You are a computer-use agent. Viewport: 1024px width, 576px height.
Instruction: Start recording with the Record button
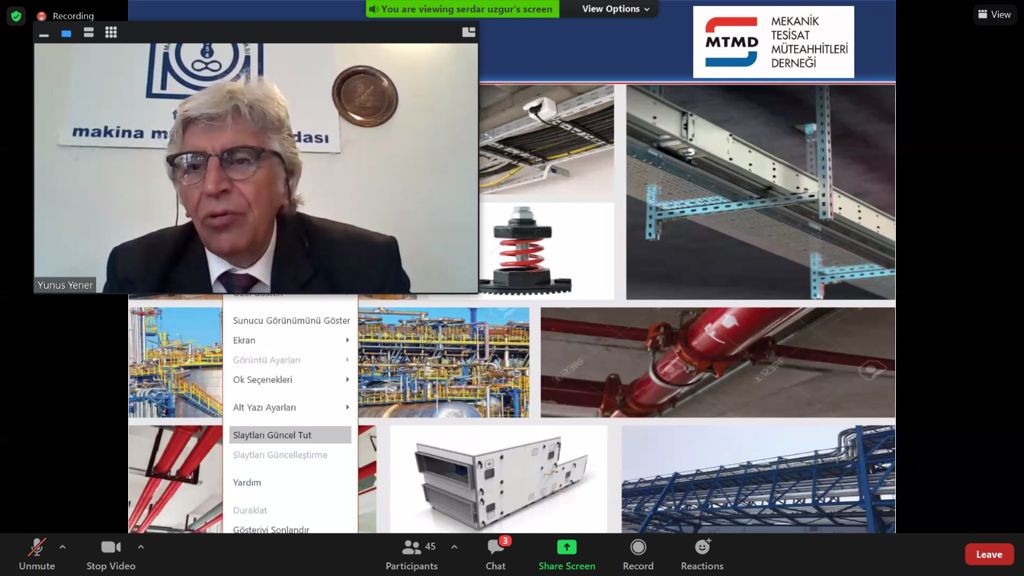coord(638,553)
